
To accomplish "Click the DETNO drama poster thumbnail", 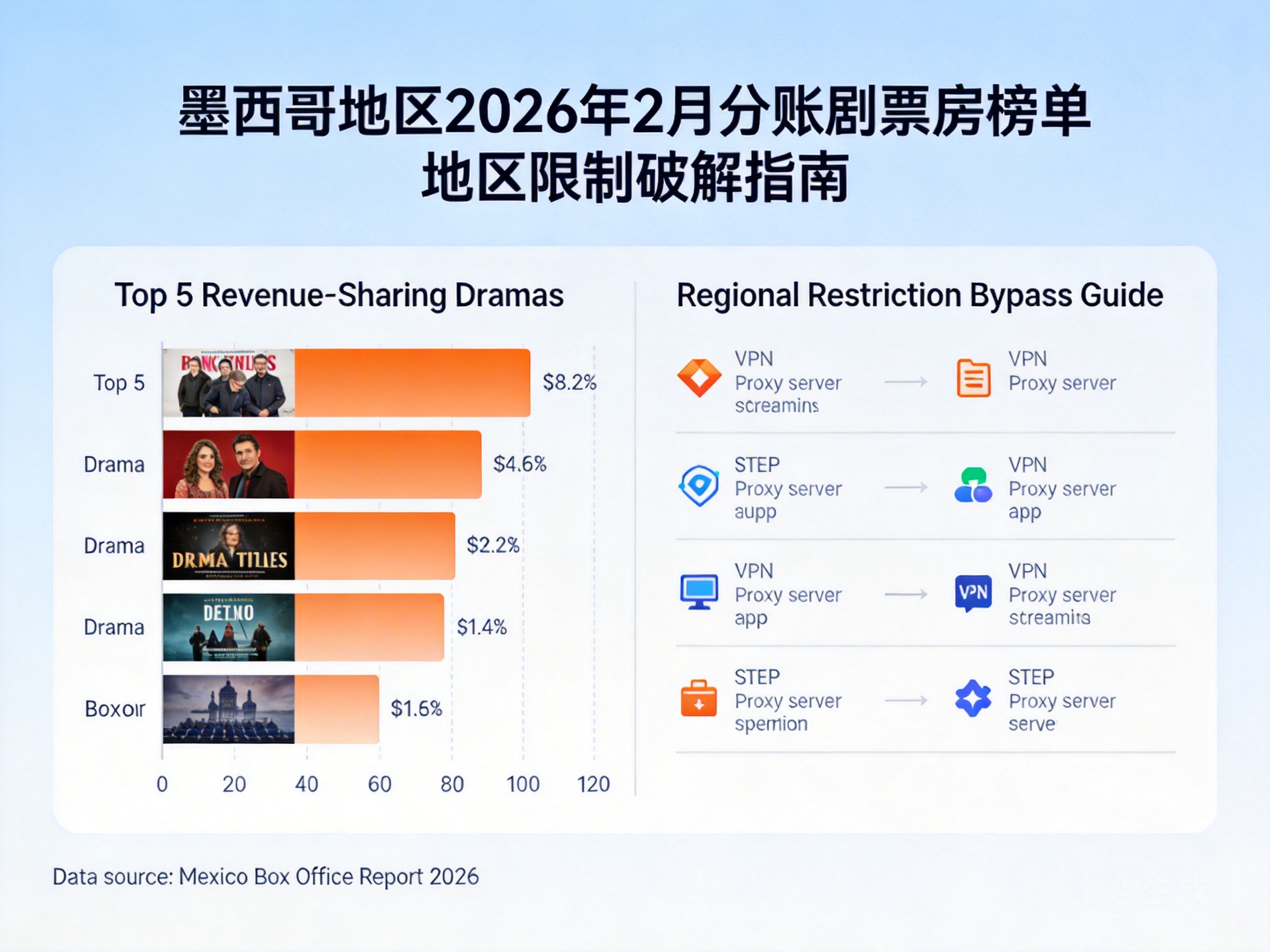I will 229,627.
